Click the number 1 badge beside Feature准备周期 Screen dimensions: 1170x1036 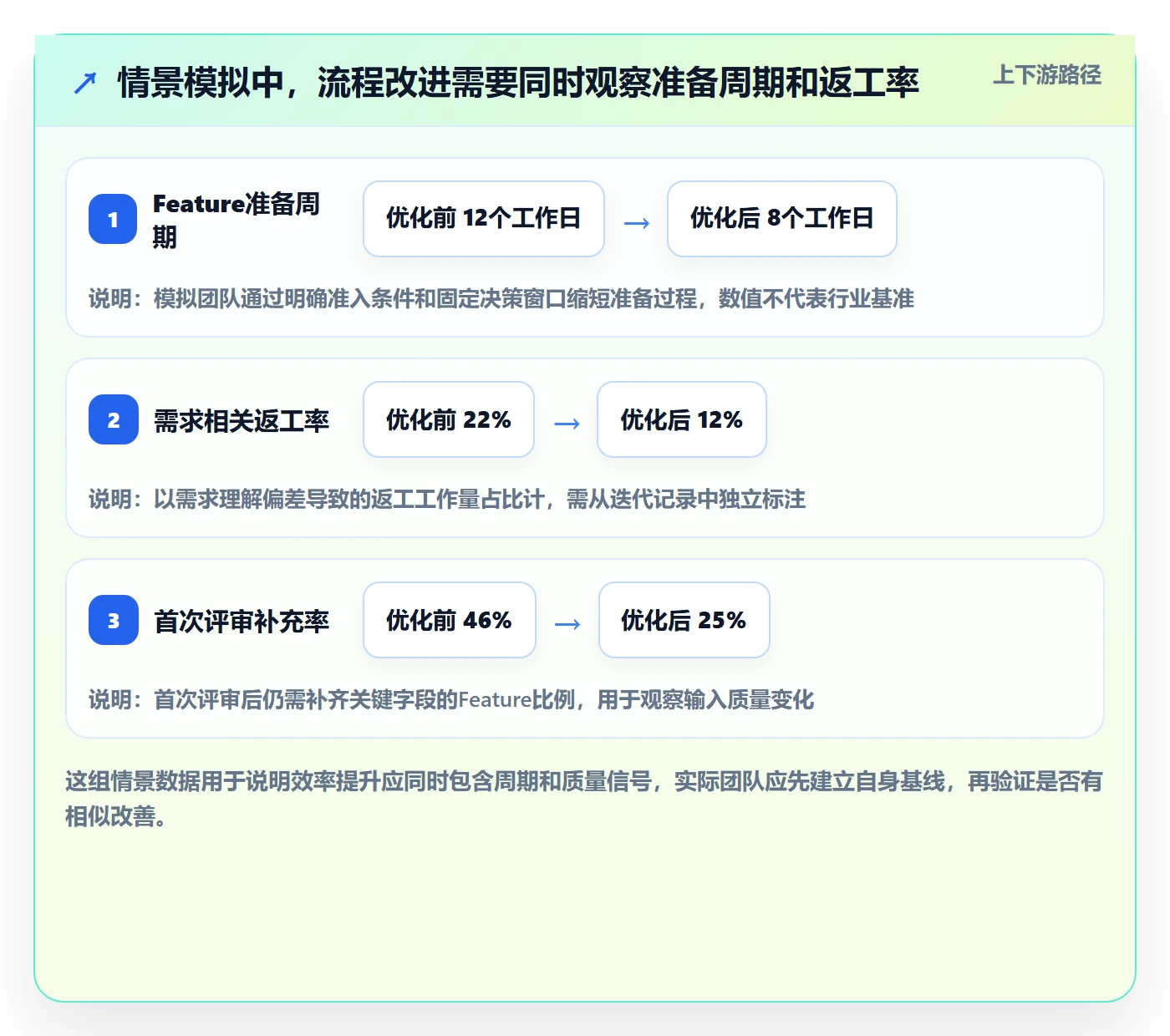pyautogui.click(x=113, y=219)
